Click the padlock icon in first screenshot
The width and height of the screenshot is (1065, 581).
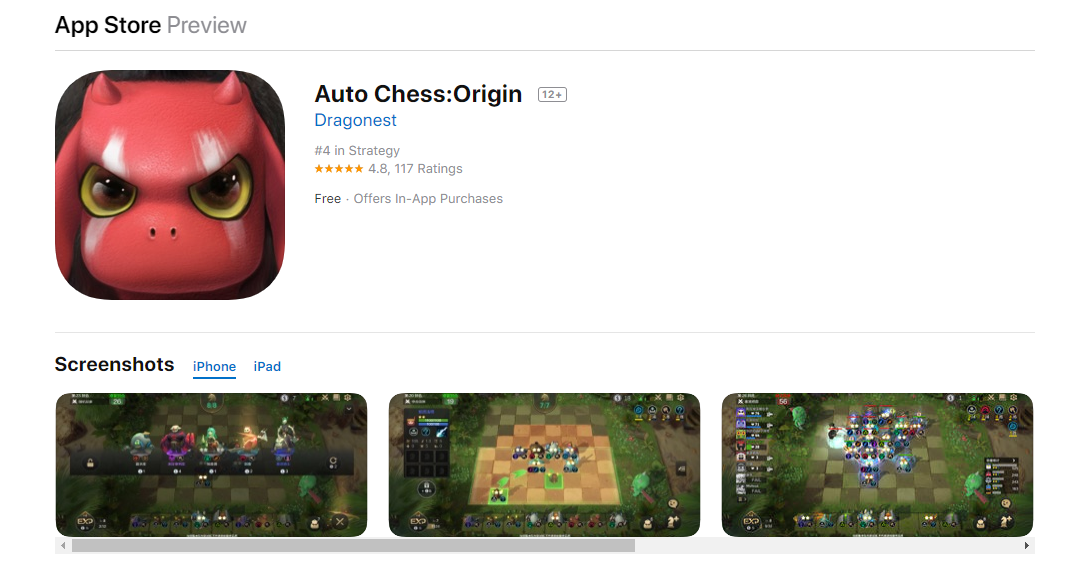click(90, 463)
